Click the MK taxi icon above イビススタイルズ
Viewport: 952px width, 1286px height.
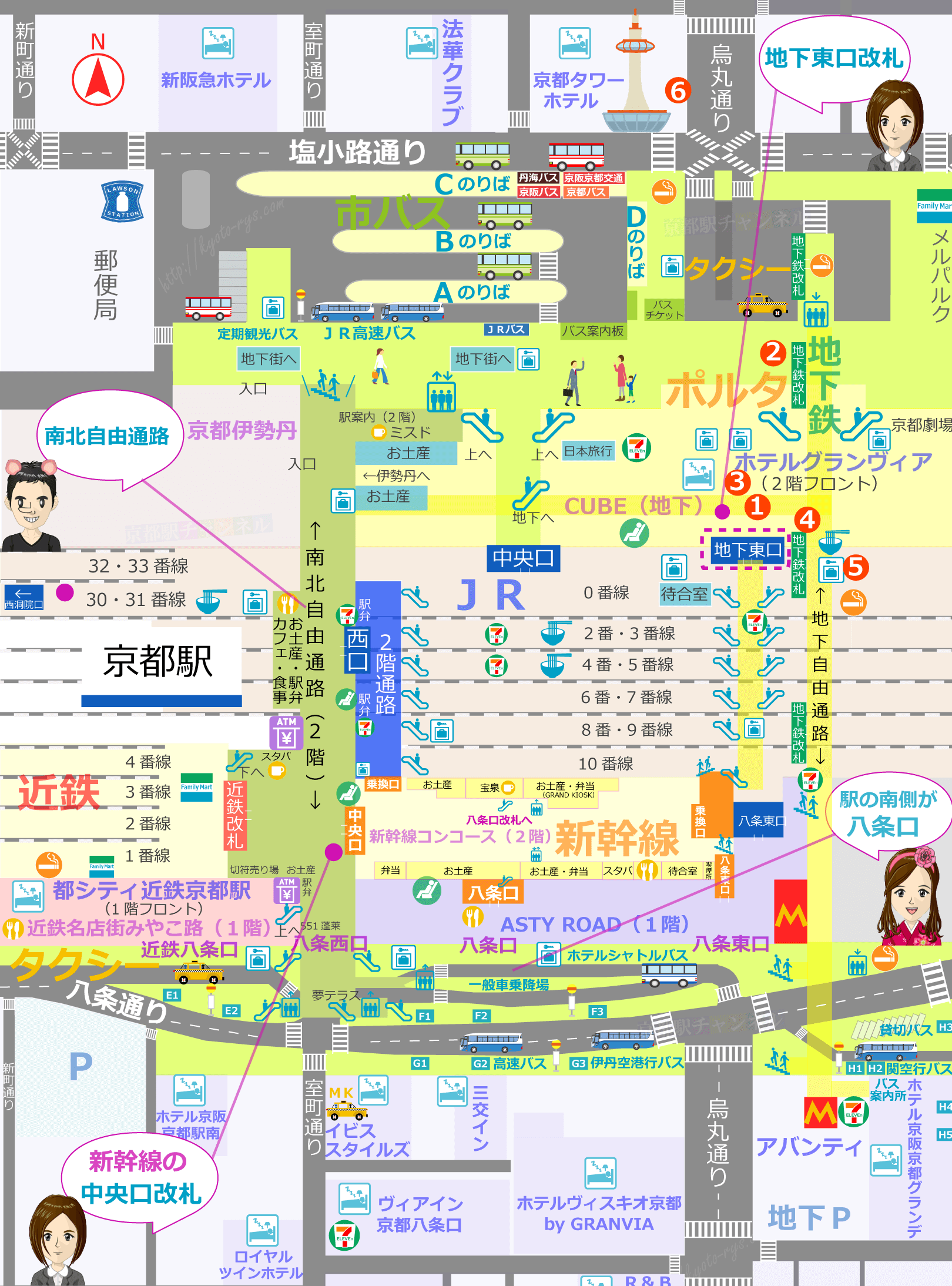point(347,1111)
